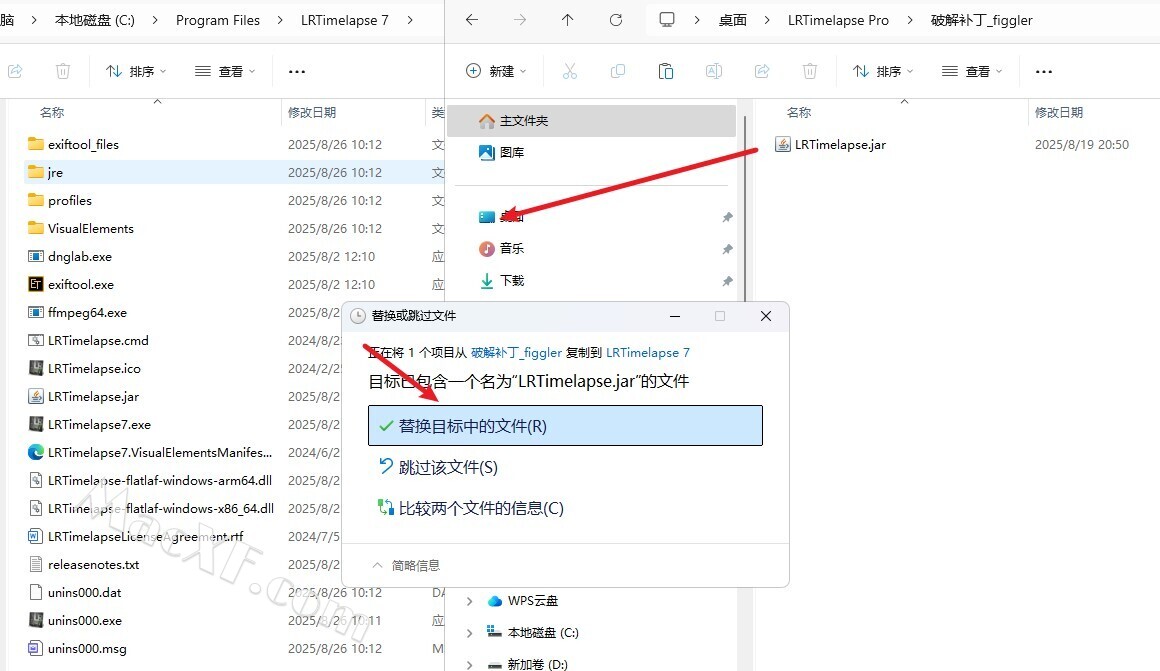Open the exiftool.exe file icon

click(36, 284)
